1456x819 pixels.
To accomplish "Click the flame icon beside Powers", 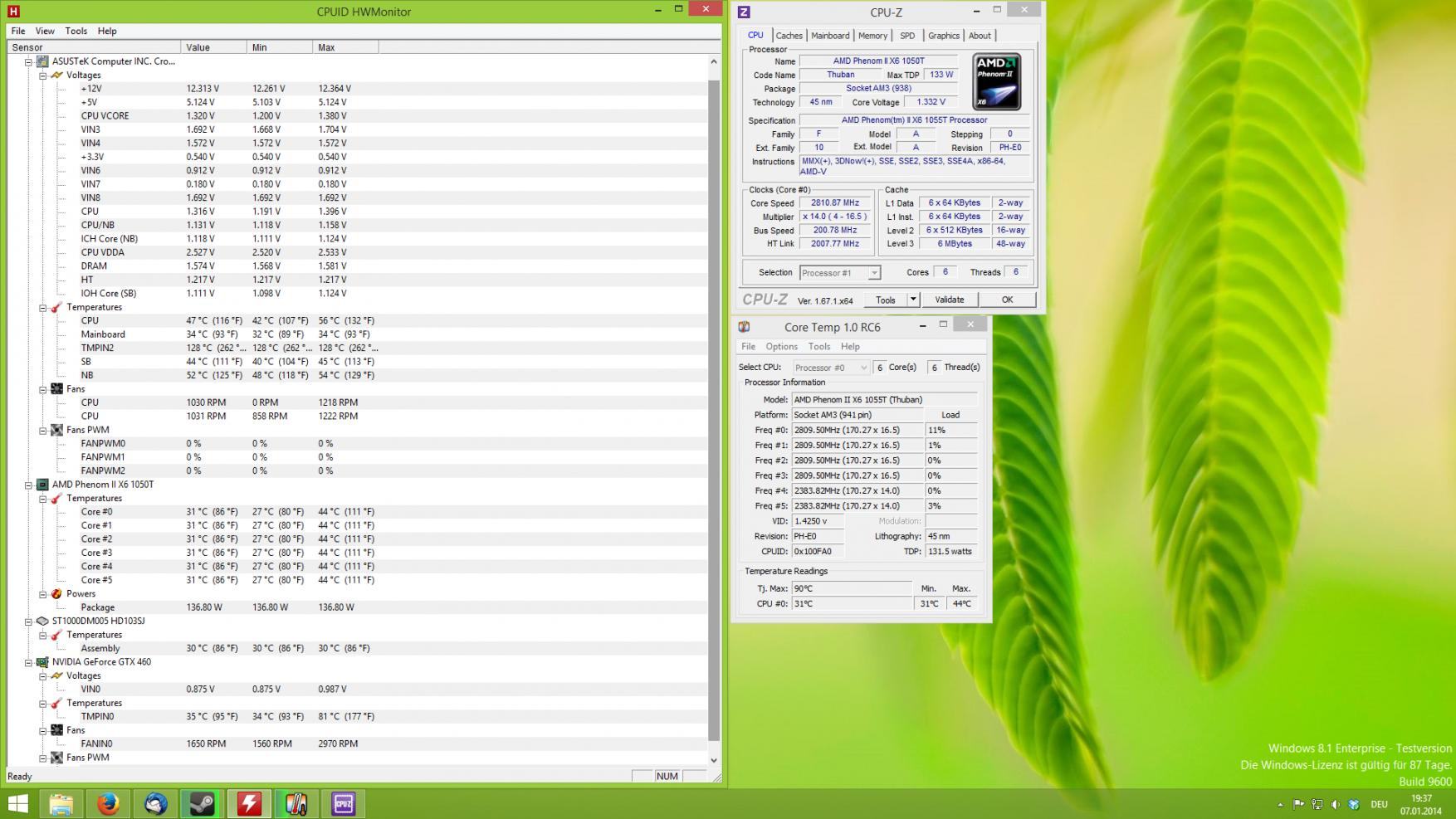I will tap(56, 594).
